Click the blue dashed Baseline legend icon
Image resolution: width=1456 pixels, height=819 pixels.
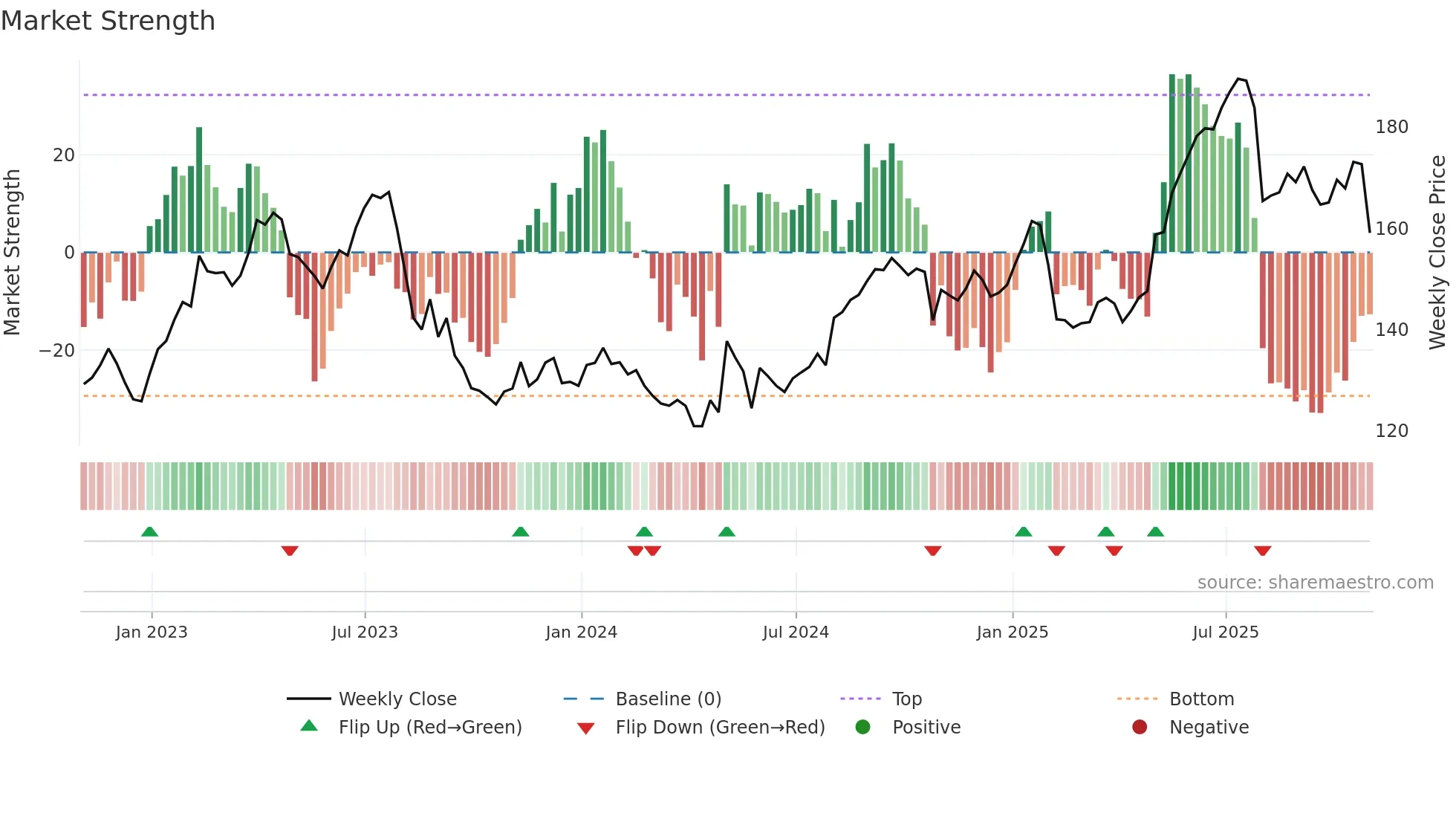tap(585, 699)
